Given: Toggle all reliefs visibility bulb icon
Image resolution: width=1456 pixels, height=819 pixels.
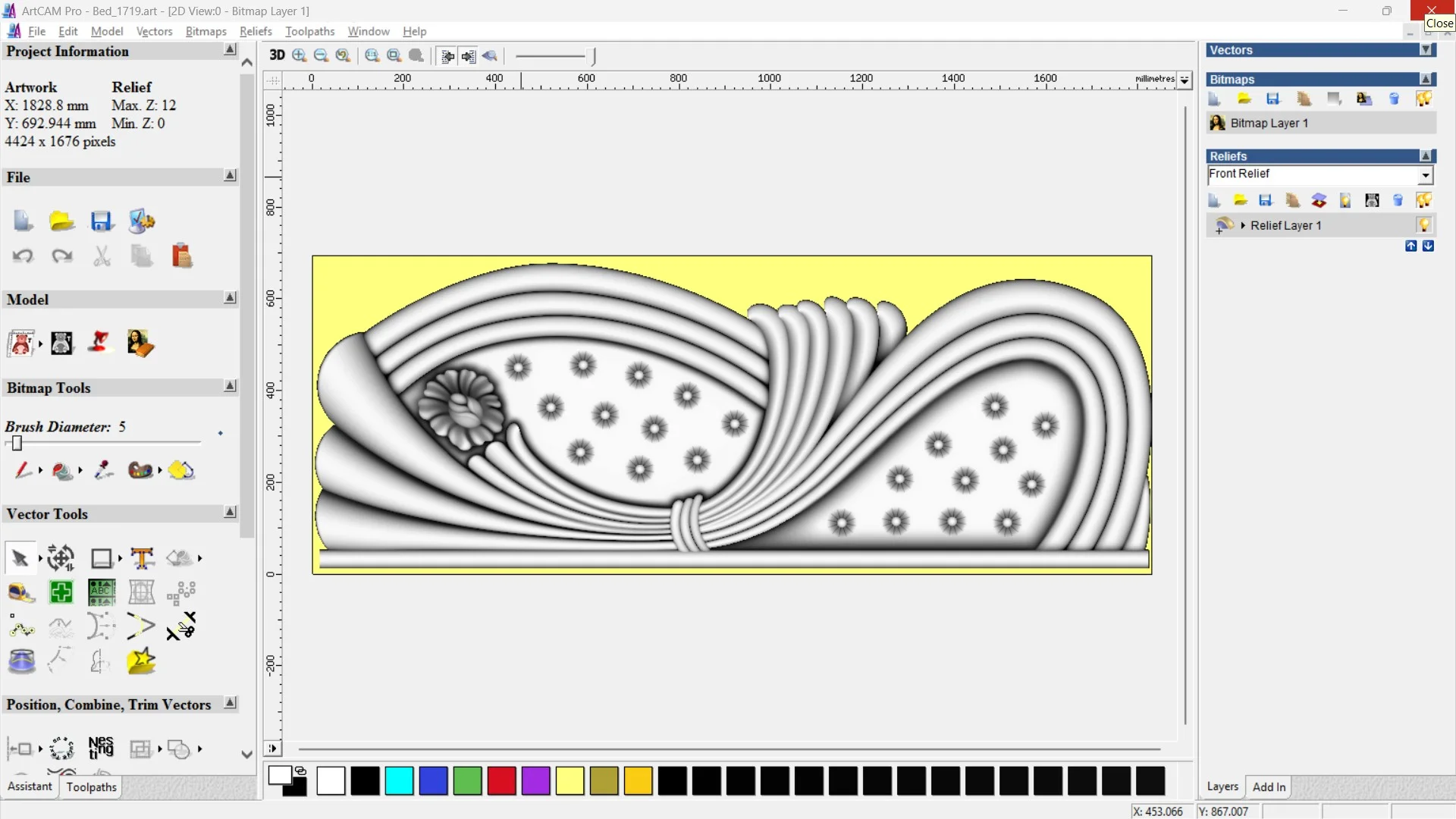Looking at the screenshot, I should [1423, 200].
